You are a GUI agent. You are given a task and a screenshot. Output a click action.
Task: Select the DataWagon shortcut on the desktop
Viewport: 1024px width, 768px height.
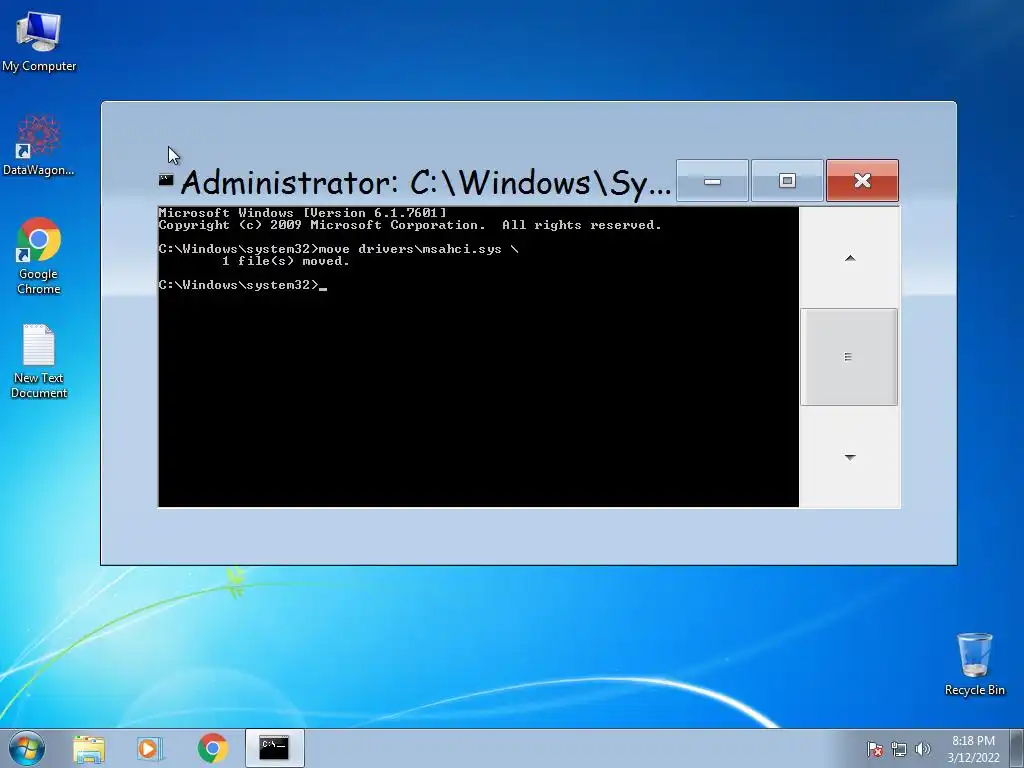click(x=39, y=145)
